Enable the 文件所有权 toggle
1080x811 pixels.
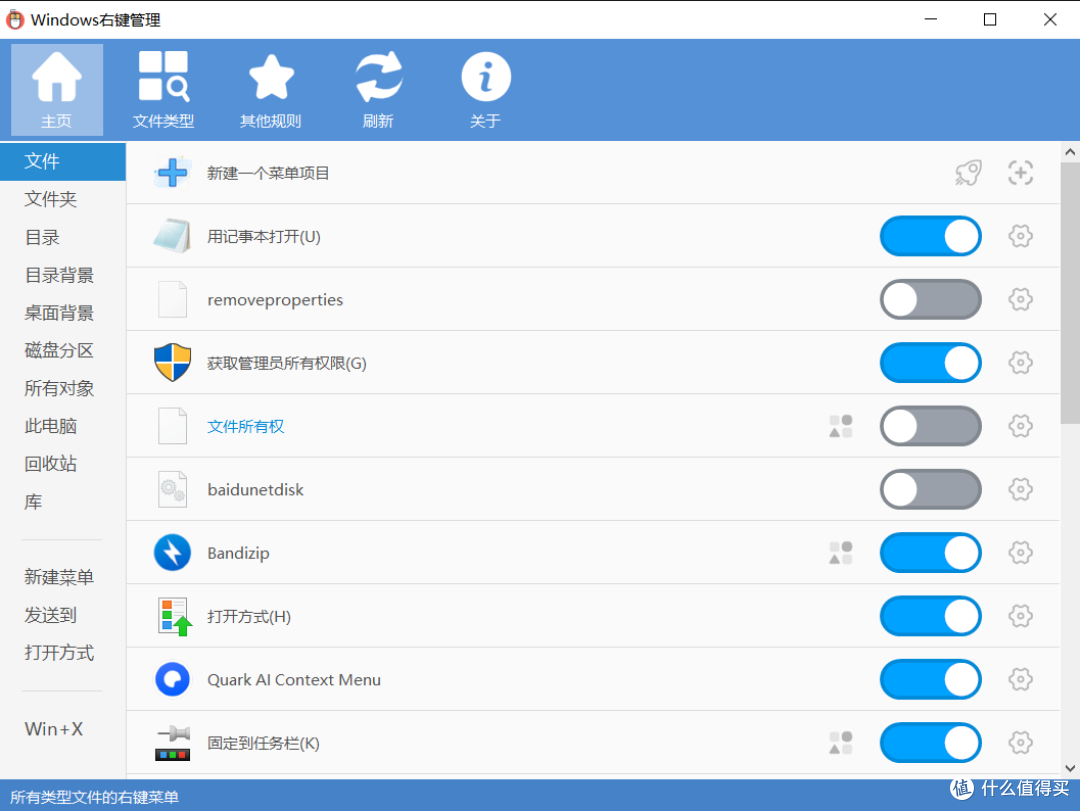click(931, 426)
